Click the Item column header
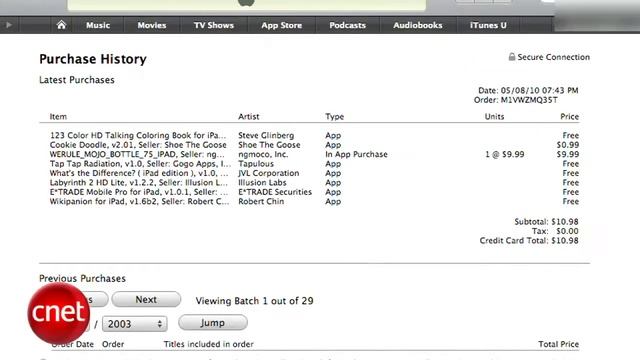This screenshot has width=640, height=360. click(58, 116)
